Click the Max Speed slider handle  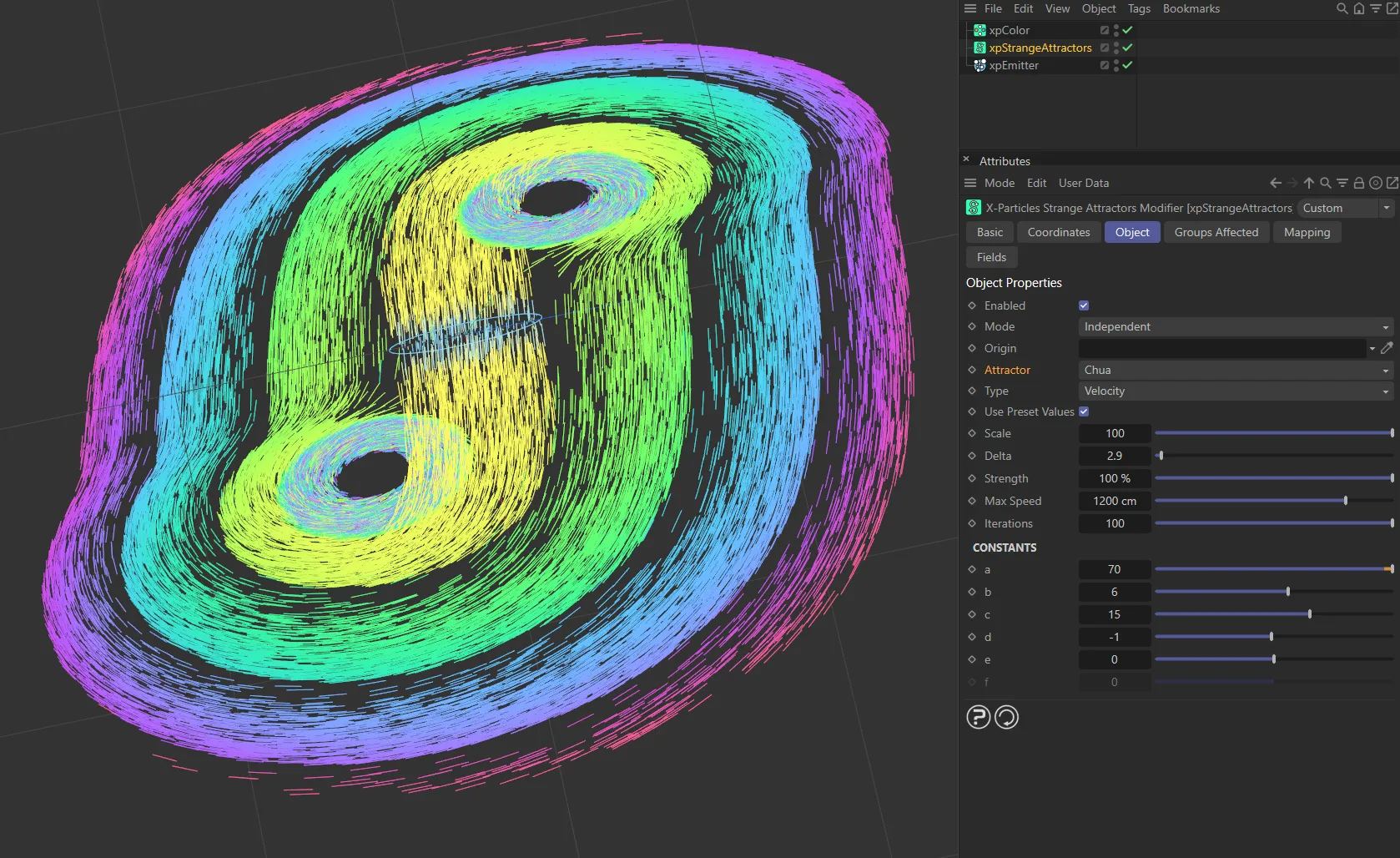click(1346, 501)
